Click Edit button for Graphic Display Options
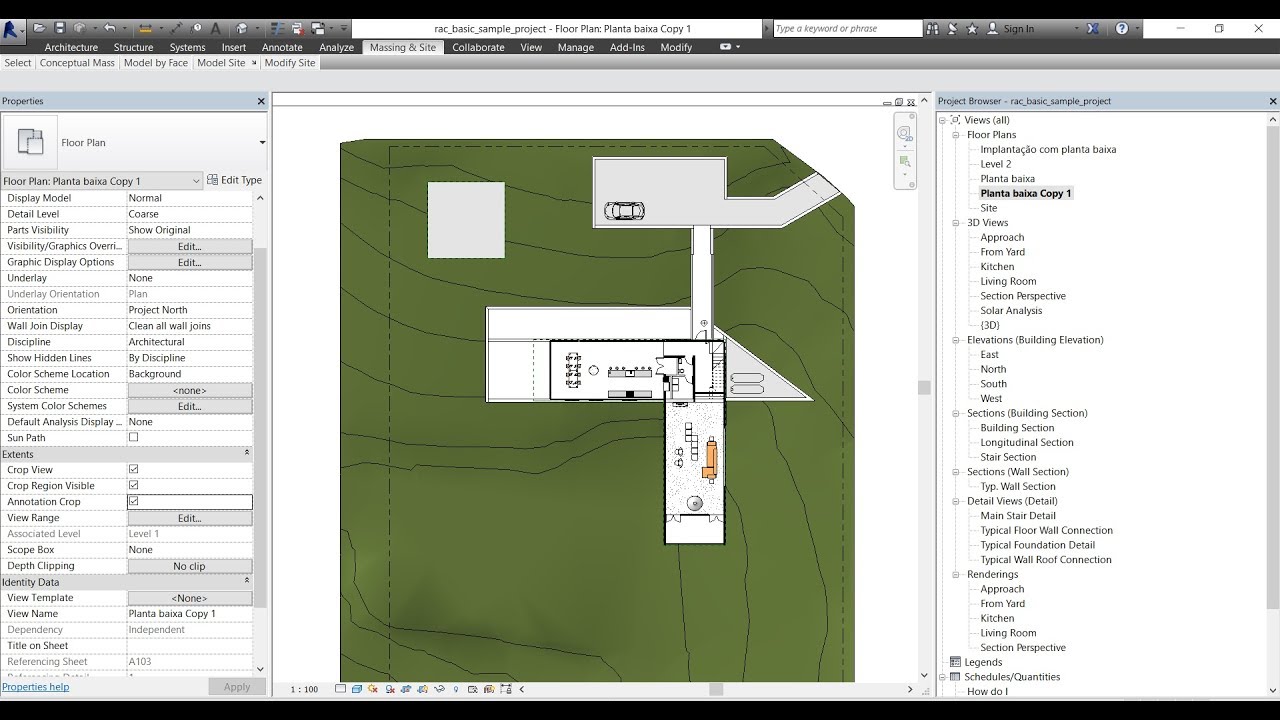The image size is (1280, 720). coord(190,262)
